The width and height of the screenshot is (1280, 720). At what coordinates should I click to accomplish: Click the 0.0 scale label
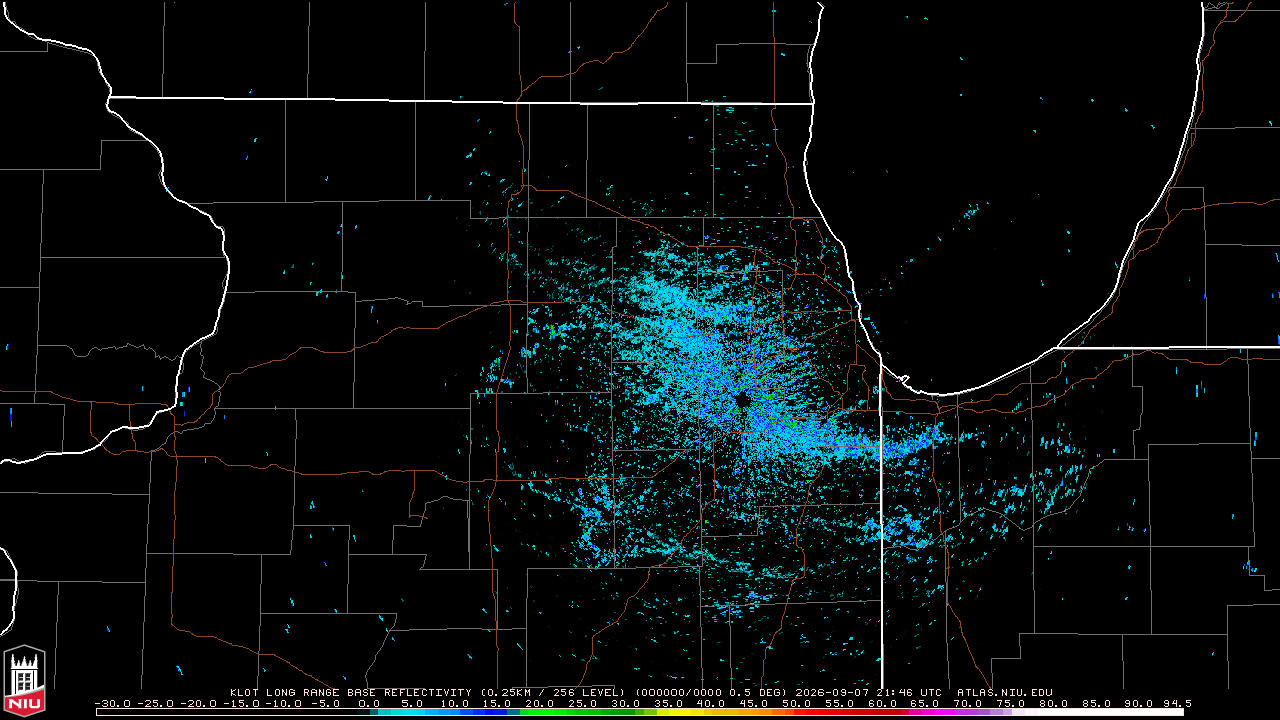click(369, 704)
